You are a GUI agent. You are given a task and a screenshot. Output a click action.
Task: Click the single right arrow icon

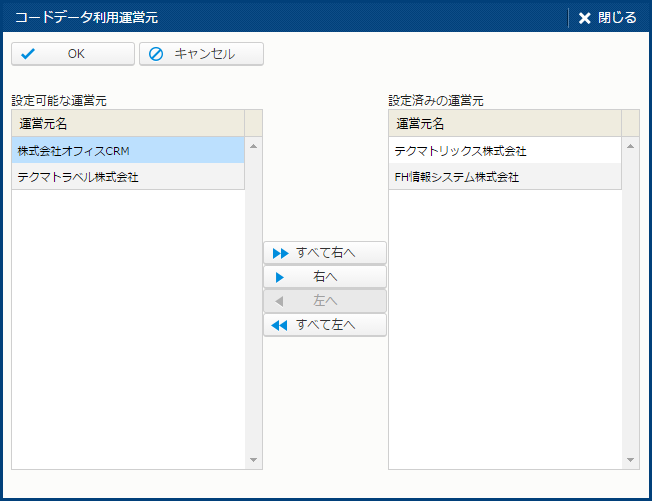pos(280,277)
